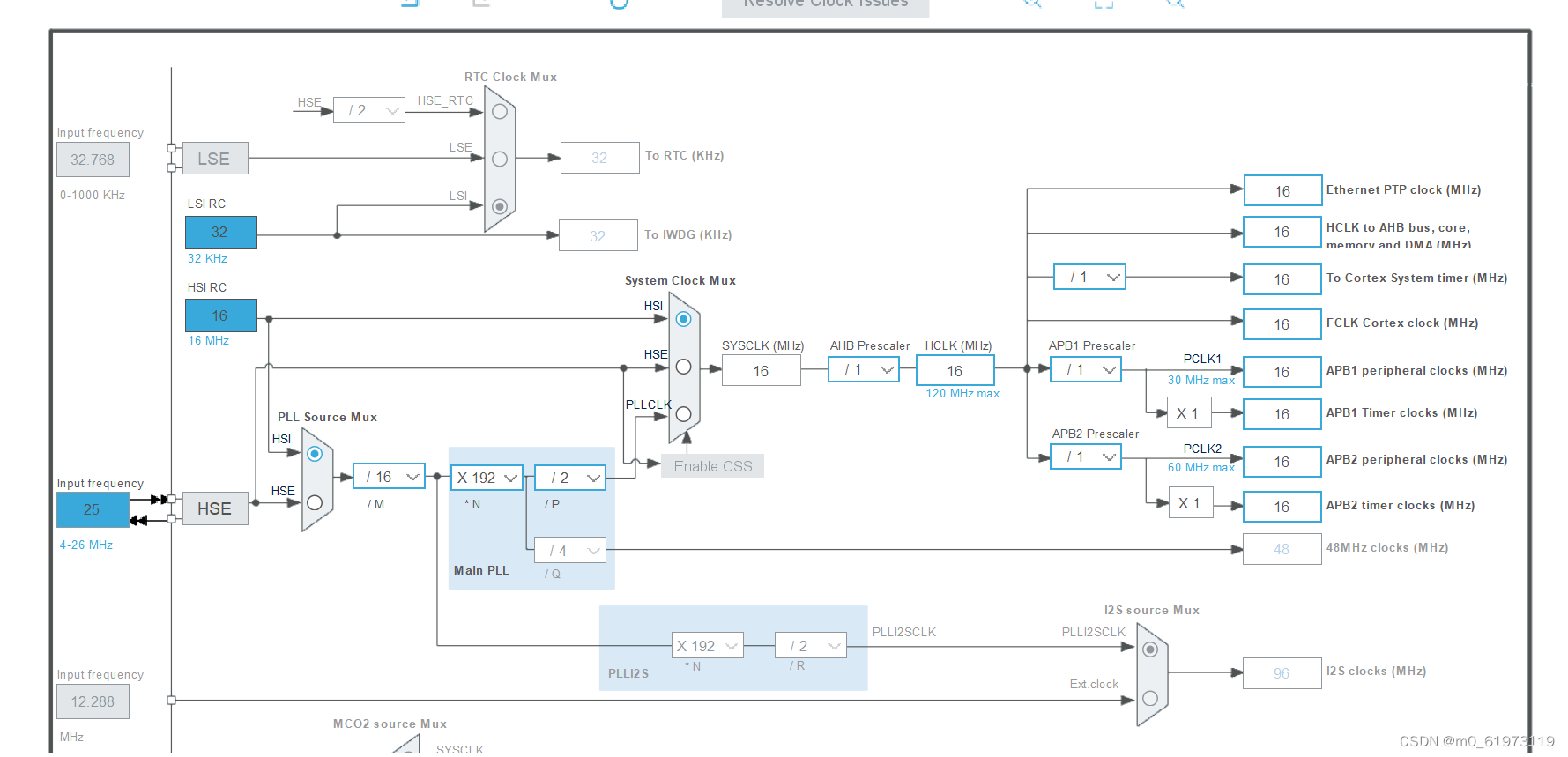Viewport: 1568px width, 757px height.
Task: Select LSI input in RTC Clock Mux
Action: pyautogui.click(x=500, y=206)
